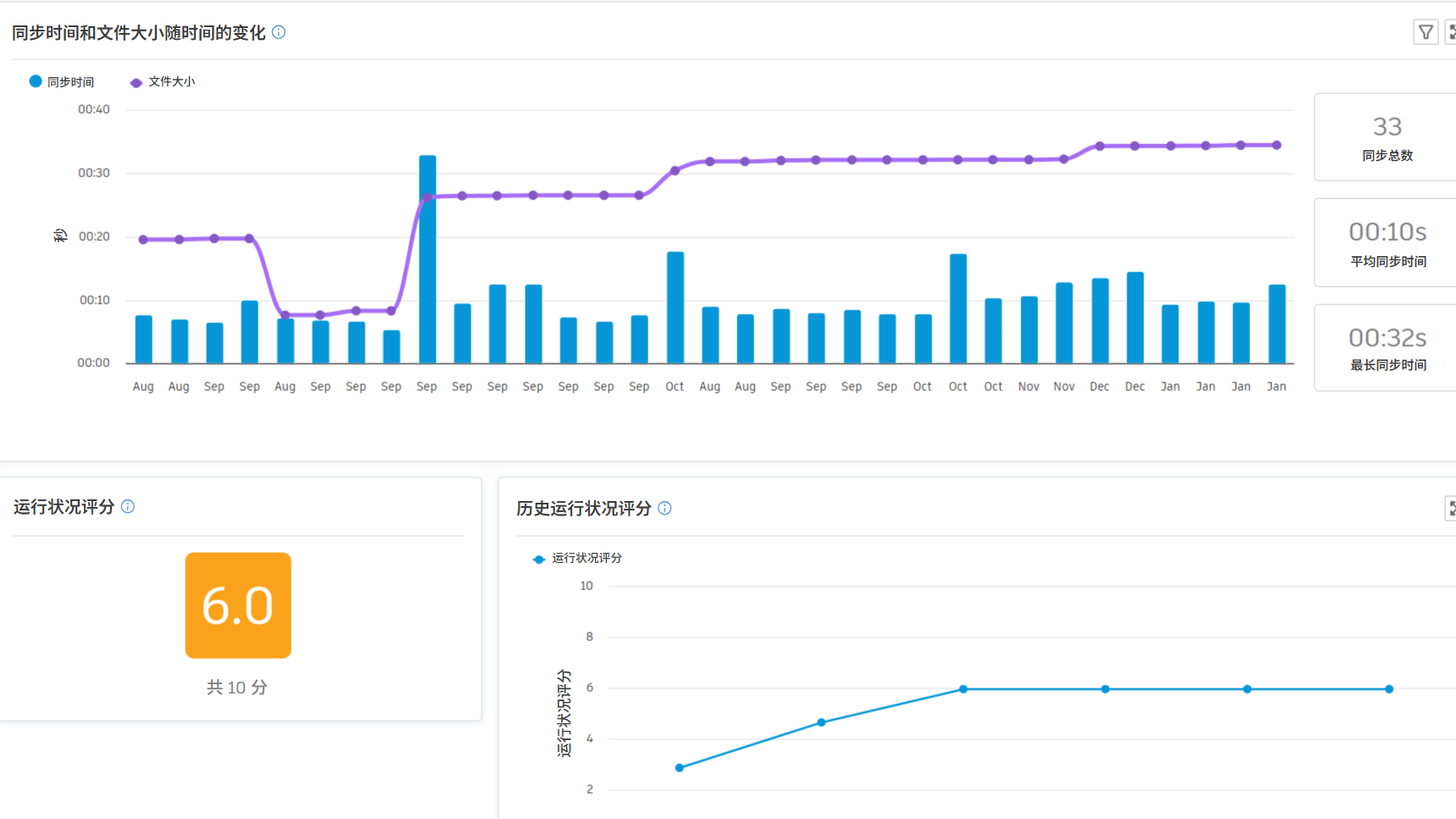This screenshot has height=819, width=1456.
Task: Click the 00:10s 平均同步时间 card
Action: [1387, 242]
